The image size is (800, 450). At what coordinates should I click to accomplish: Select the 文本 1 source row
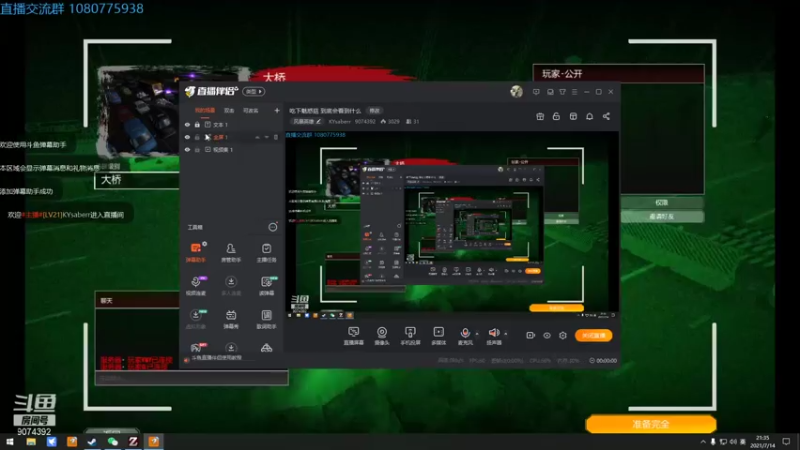[x=232, y=124]
